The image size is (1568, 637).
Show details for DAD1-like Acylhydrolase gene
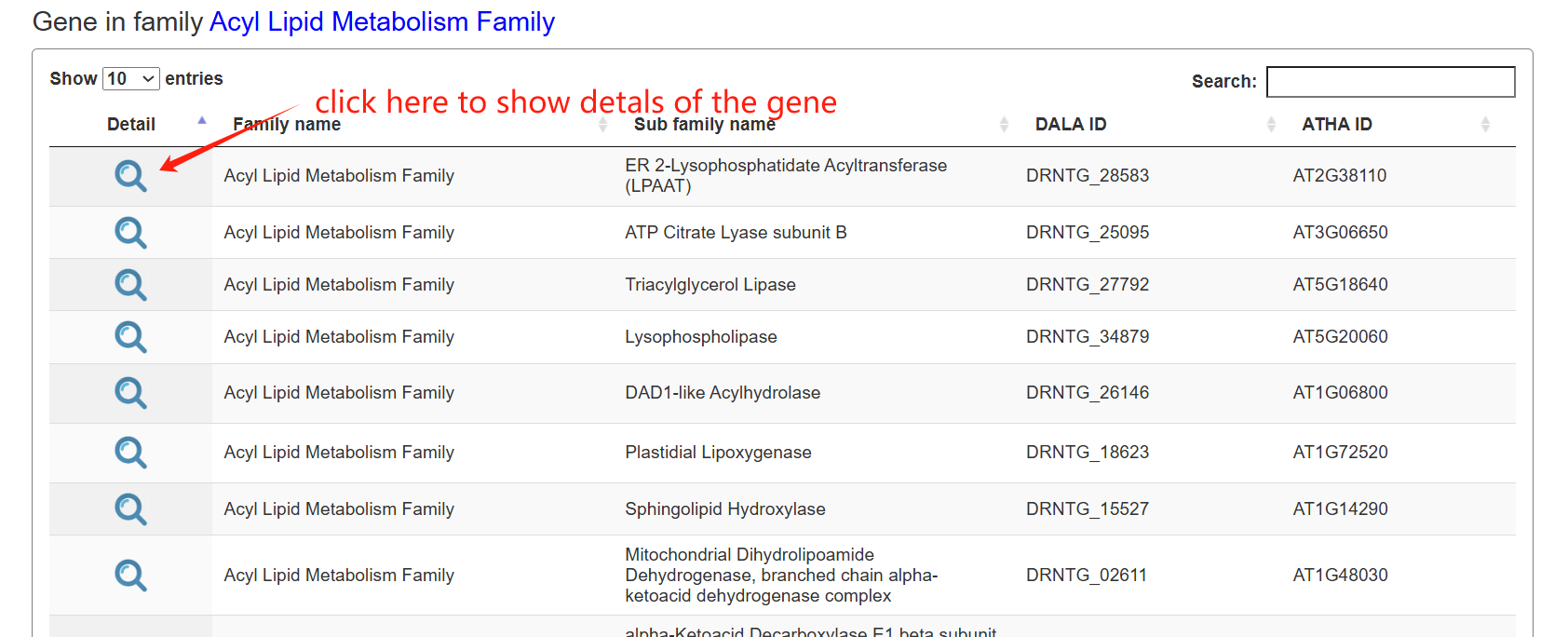point(130,393)
